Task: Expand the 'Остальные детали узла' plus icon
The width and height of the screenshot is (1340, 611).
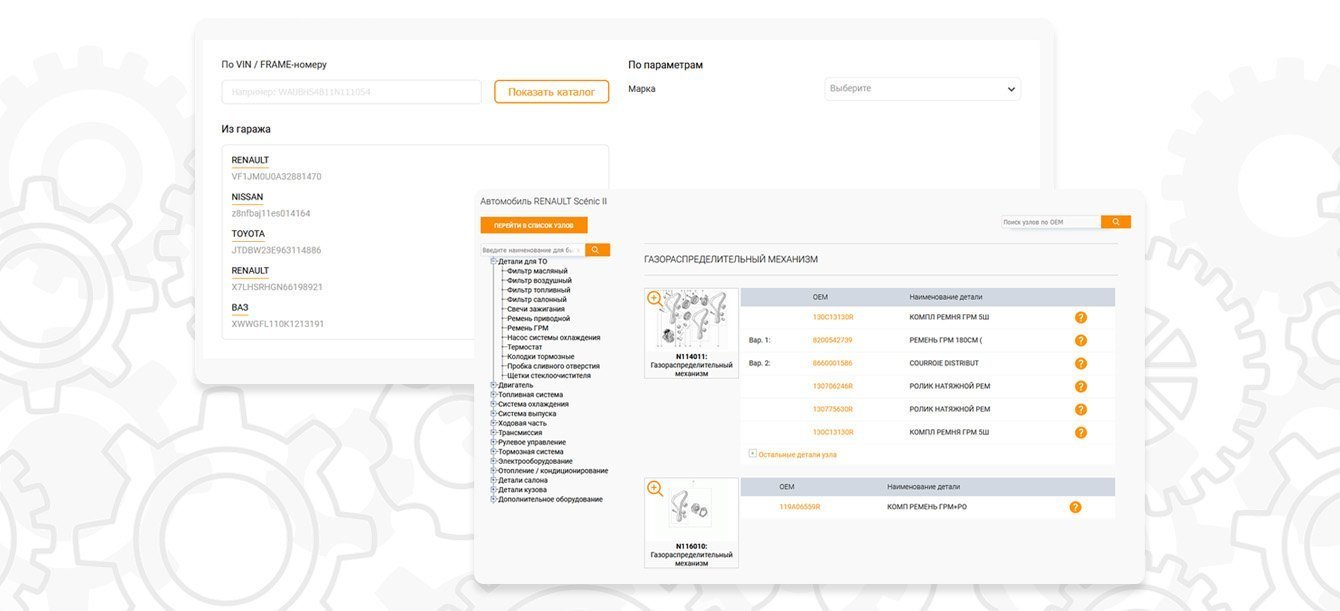Action: click(752, 454)
